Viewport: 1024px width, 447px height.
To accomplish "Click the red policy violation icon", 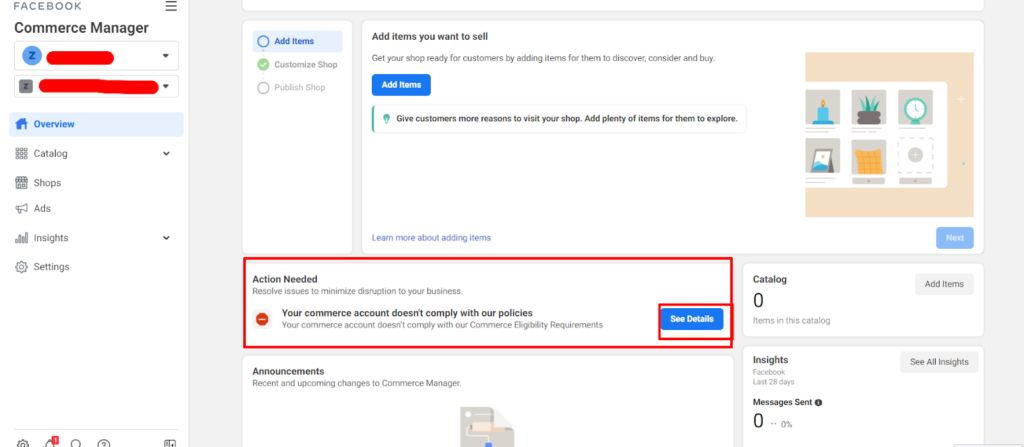I will [262, 320].
